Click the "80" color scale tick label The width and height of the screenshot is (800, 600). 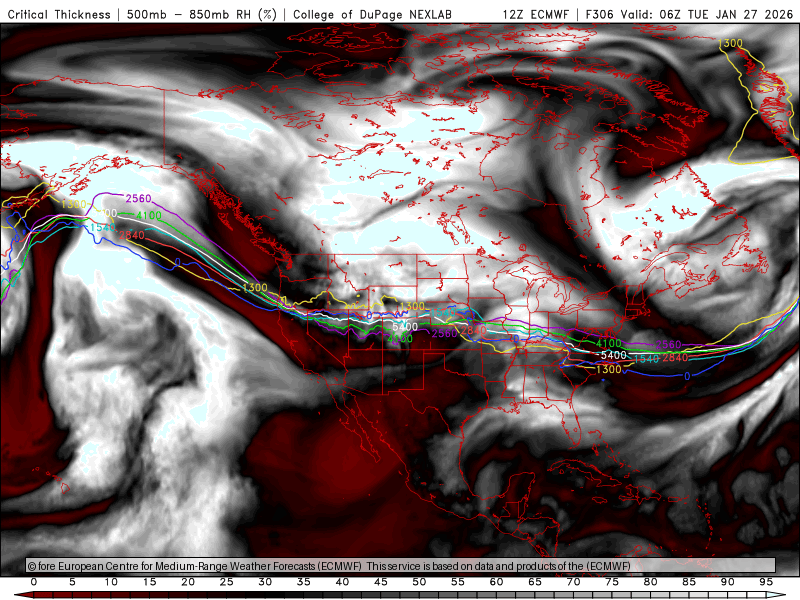(x=651, y=582)
